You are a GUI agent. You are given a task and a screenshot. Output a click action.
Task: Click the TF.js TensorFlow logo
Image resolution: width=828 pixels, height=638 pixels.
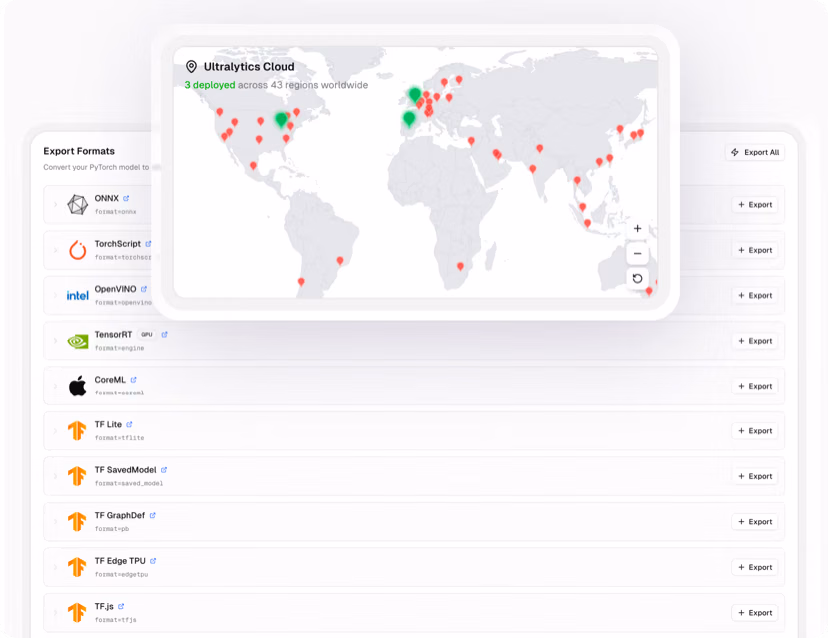(x=77, y=613)
